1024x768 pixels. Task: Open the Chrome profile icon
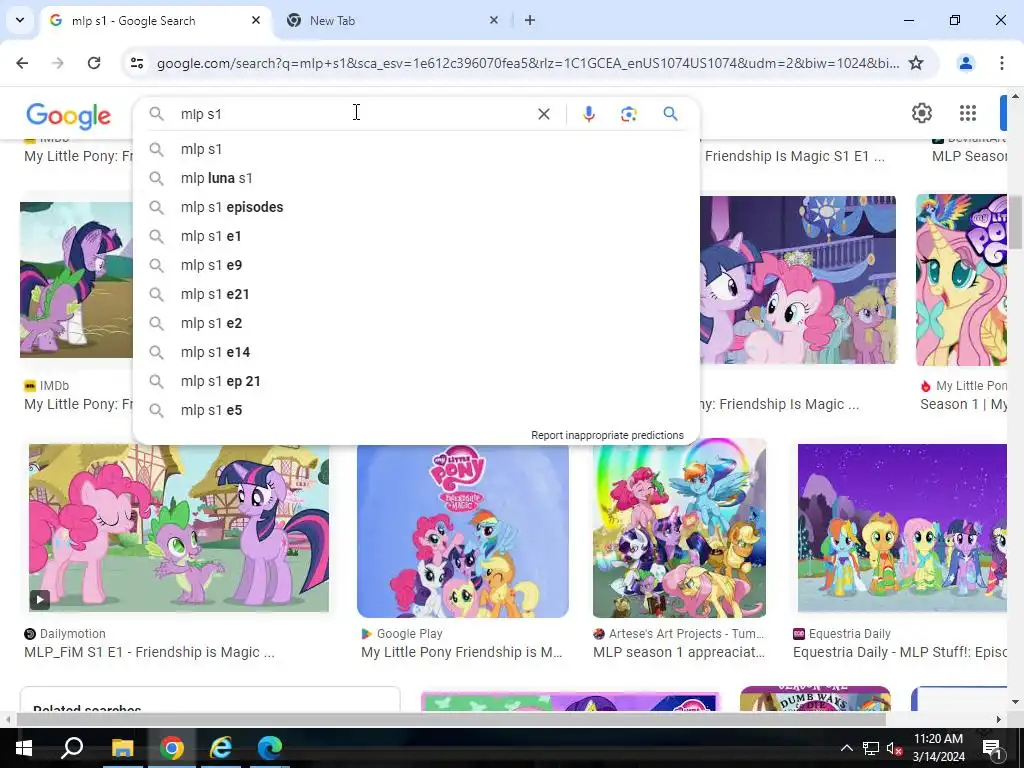(966, 63)
